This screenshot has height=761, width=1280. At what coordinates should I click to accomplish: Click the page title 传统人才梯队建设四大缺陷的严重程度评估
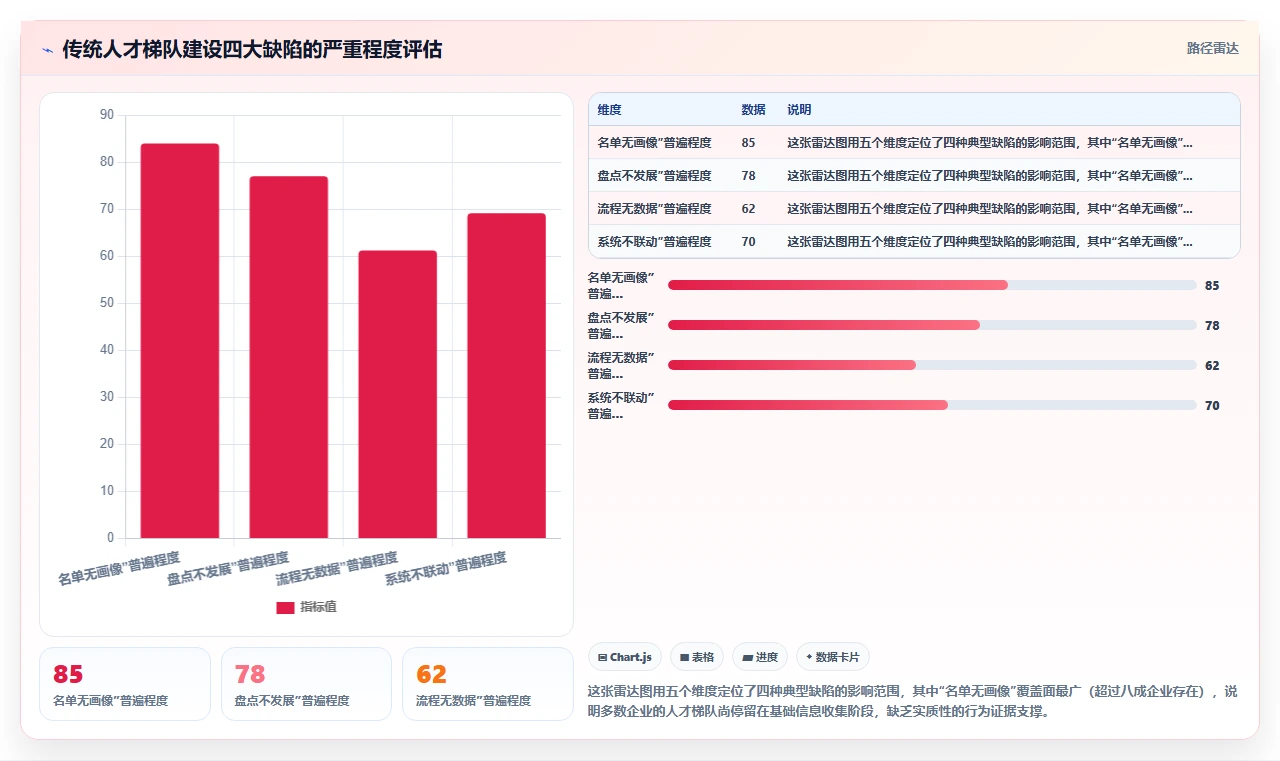point(252,49)
